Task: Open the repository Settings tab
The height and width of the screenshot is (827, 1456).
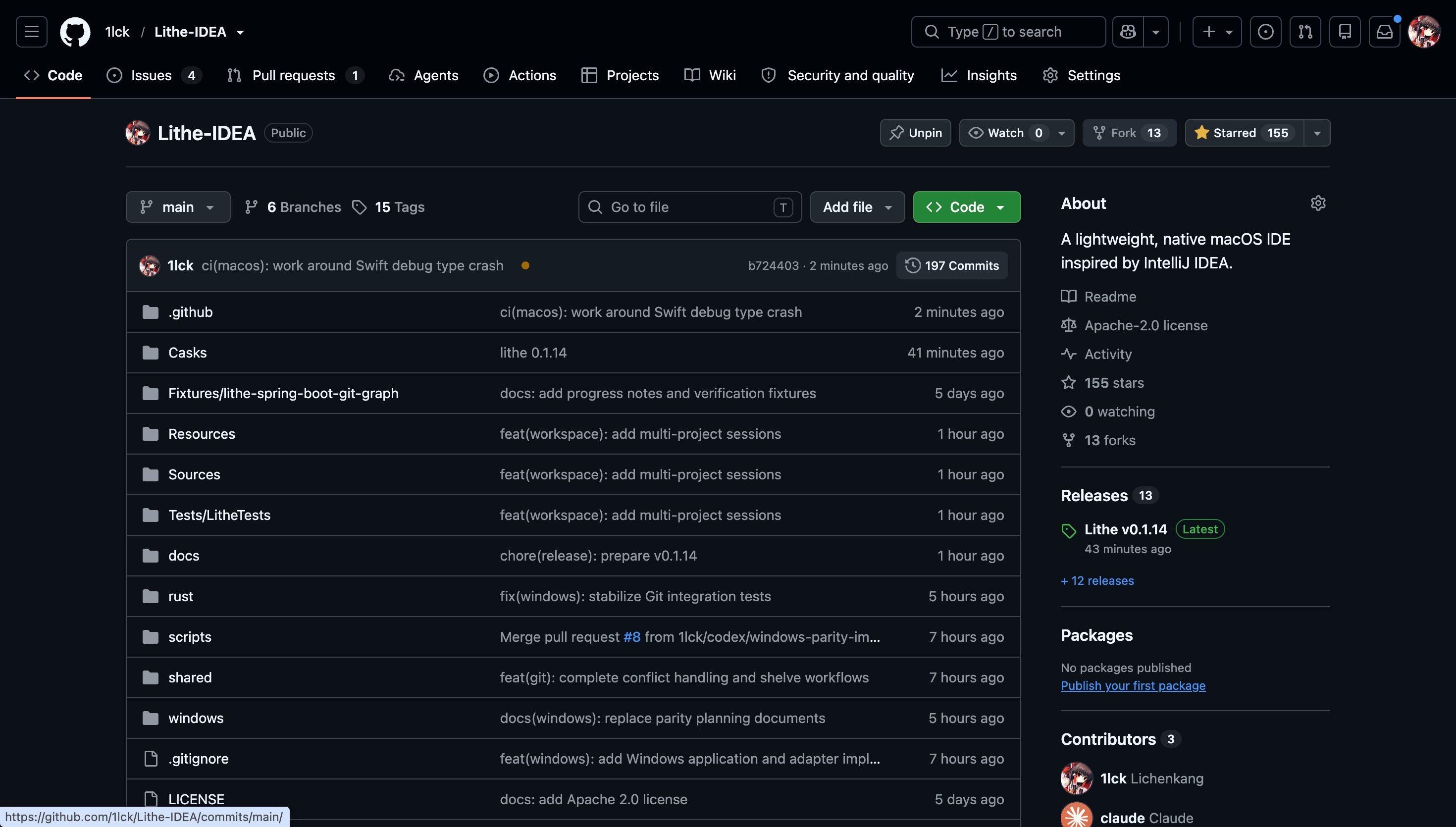Action: pyautogui.click(x=1082, y=76)
